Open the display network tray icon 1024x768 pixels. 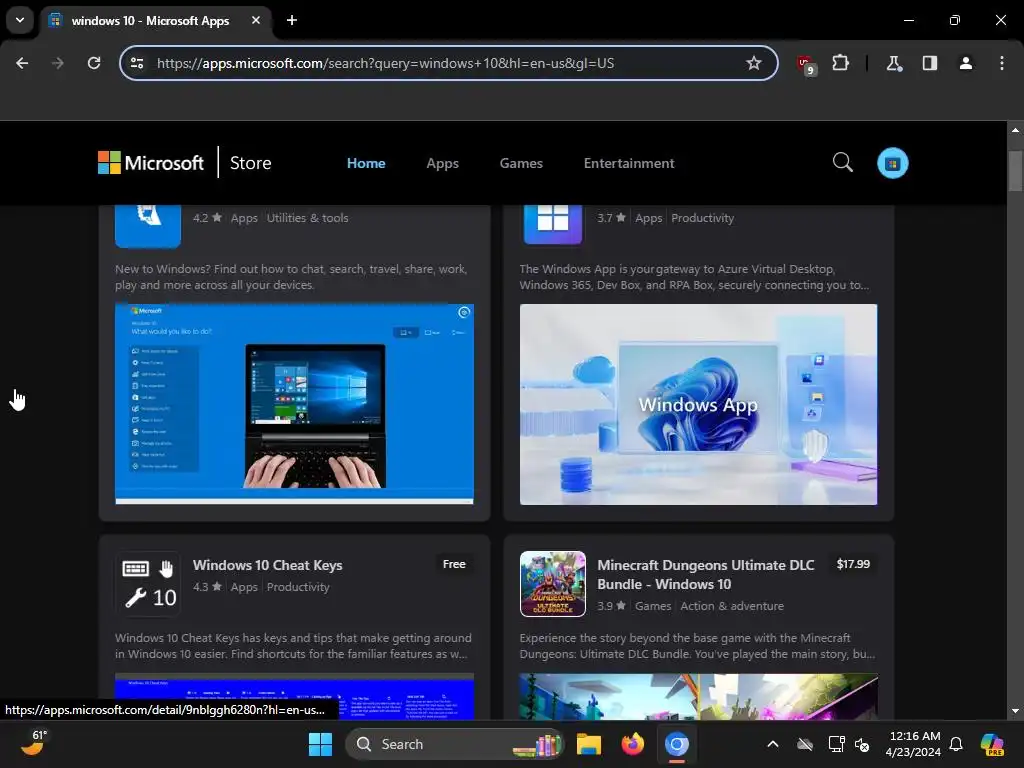click(x=836, y=744)
